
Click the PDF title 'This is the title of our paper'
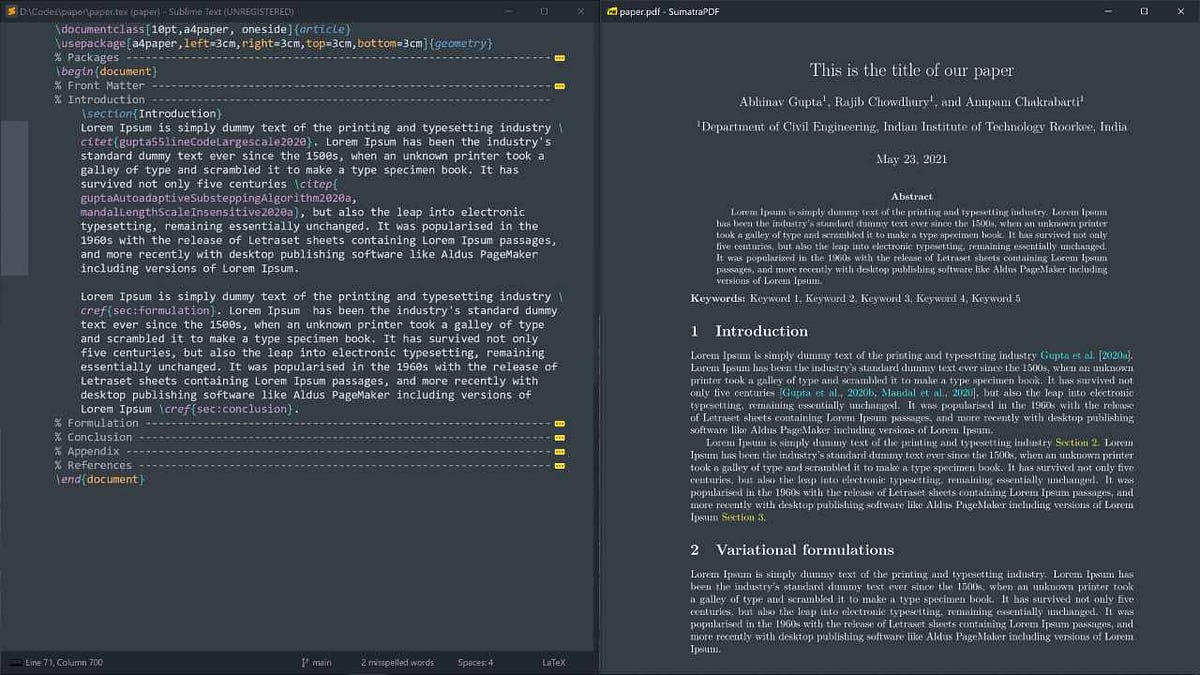[x=912, y=71]
